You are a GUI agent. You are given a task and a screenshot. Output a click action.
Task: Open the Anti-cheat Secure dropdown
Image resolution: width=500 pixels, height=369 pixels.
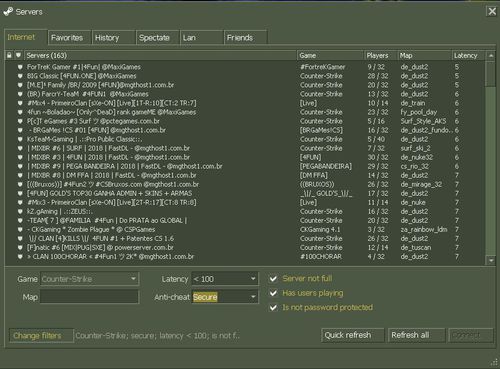click(x=225, y=297)
